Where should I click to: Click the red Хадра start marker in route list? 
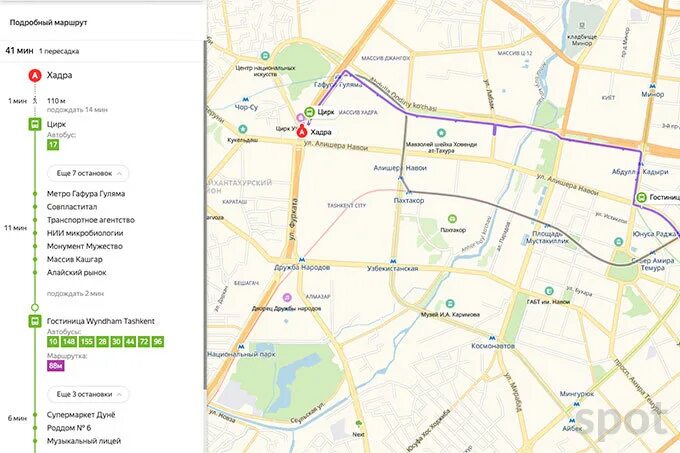35,75
